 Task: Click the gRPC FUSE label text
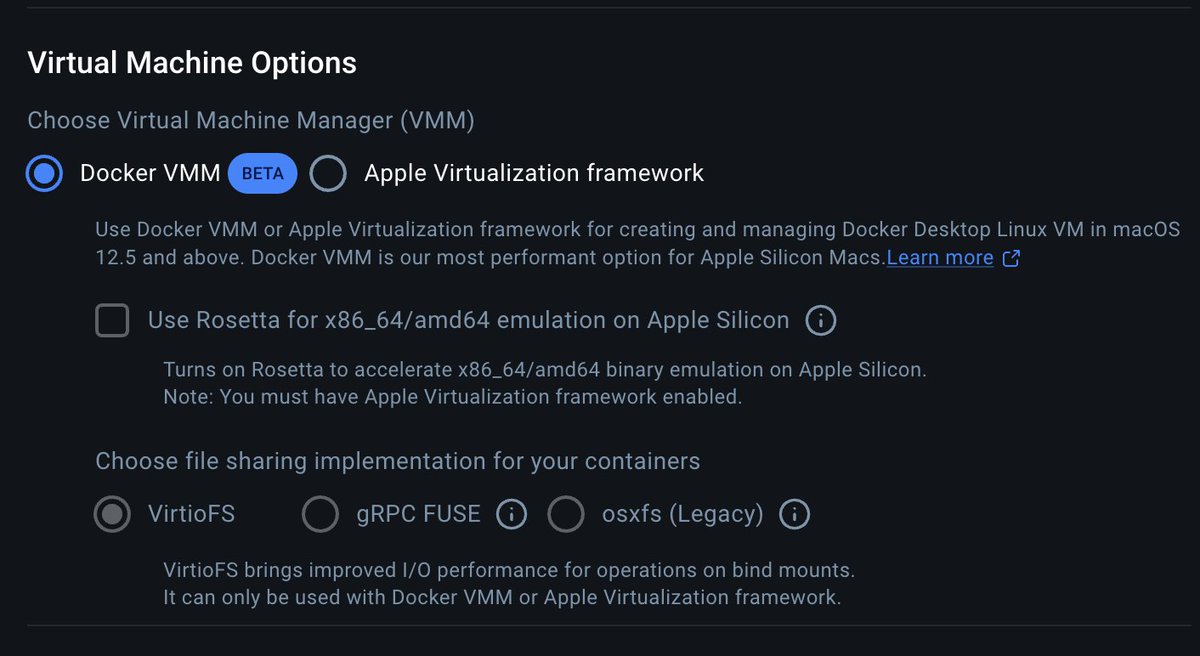click(418, 515)
